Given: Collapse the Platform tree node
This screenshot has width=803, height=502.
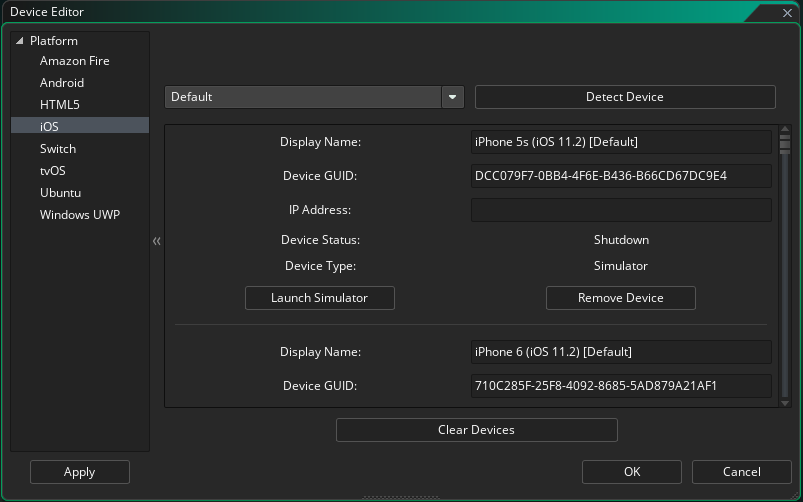Looking at the screenshot, I should click(x=19, y=41).
